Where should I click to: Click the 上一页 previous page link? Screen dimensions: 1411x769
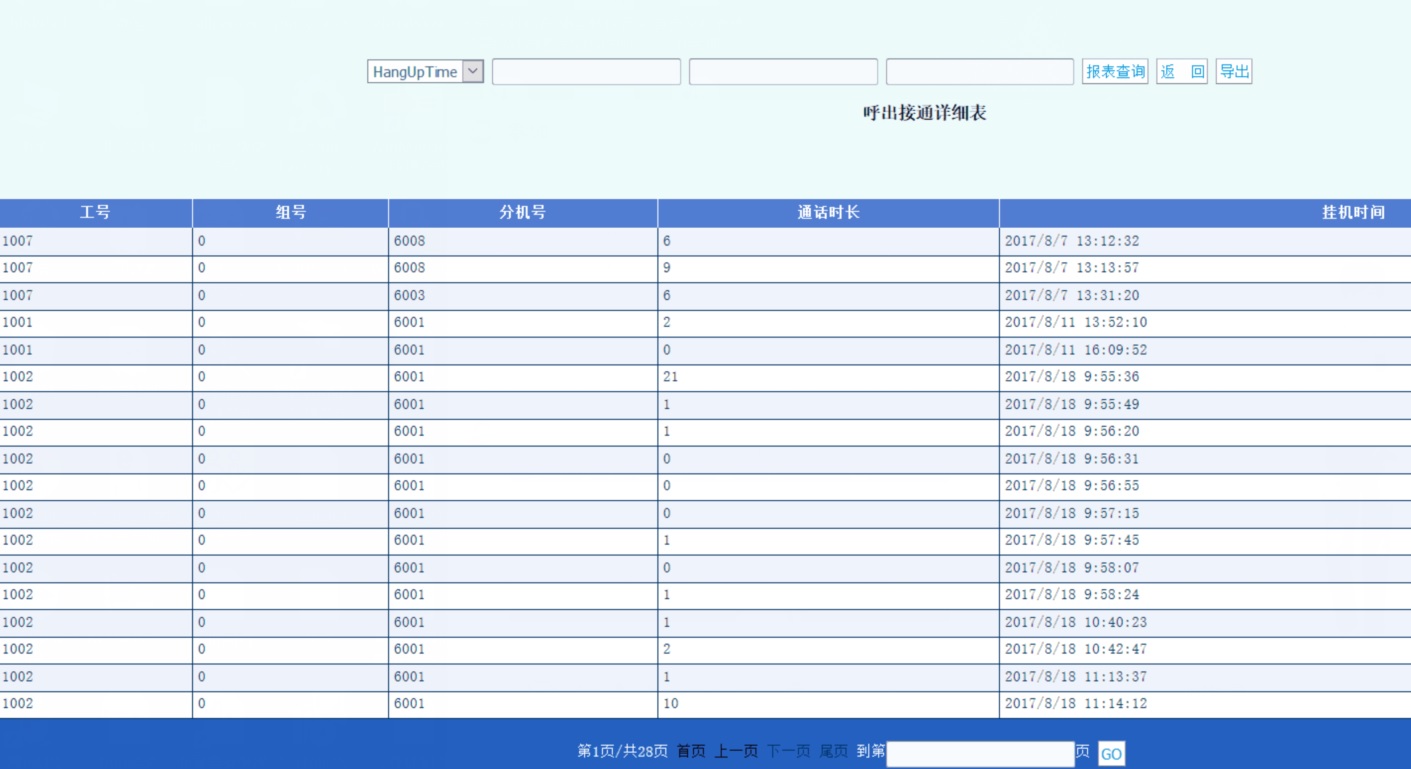pyautogui.click(x=736, y=751)
